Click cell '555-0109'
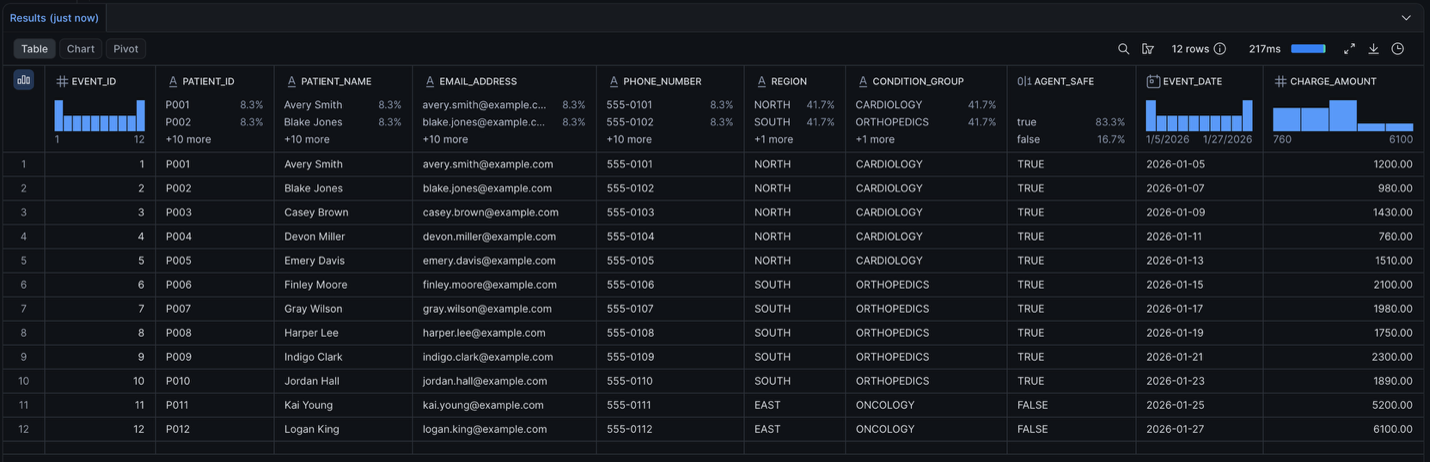 (670, 357)
